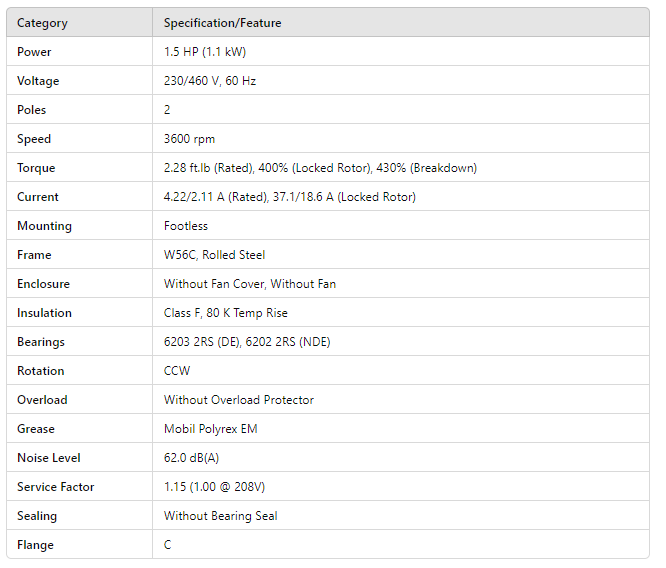Click the Footless mounting value

click(186, 226)
